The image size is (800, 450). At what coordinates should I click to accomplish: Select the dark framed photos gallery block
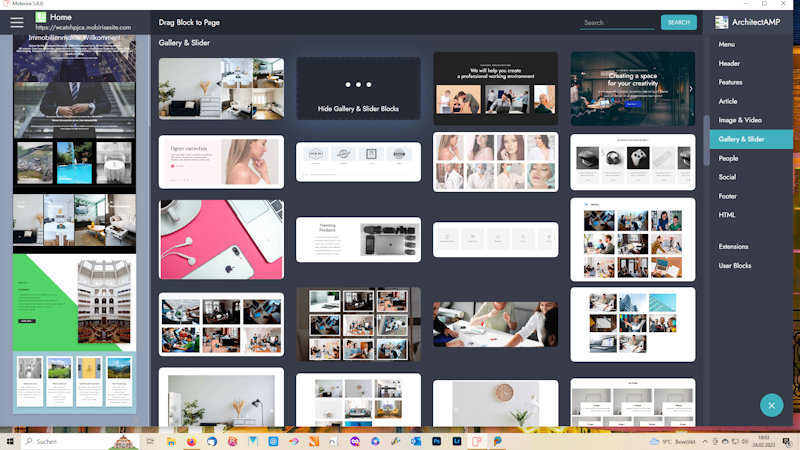pyautogui.click(x=358, y=324)
